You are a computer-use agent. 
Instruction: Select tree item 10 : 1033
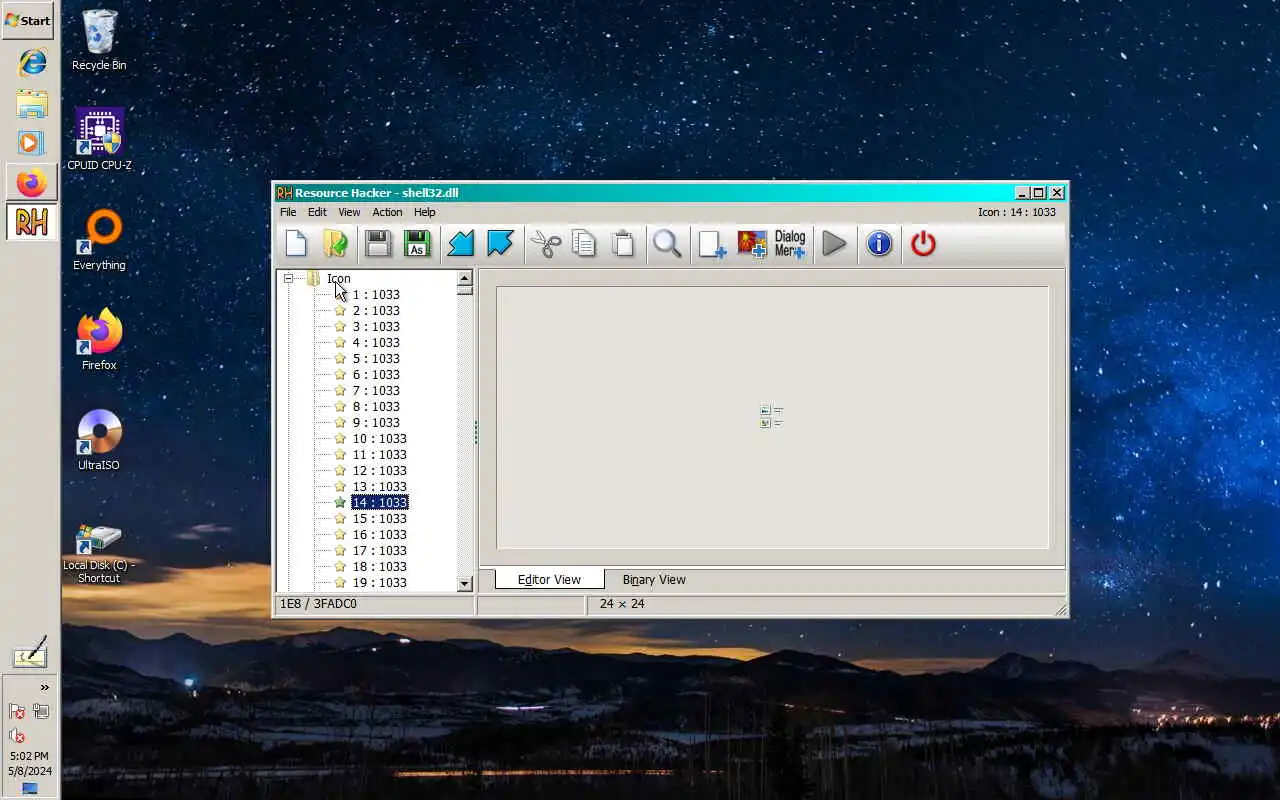coord(379,439)
